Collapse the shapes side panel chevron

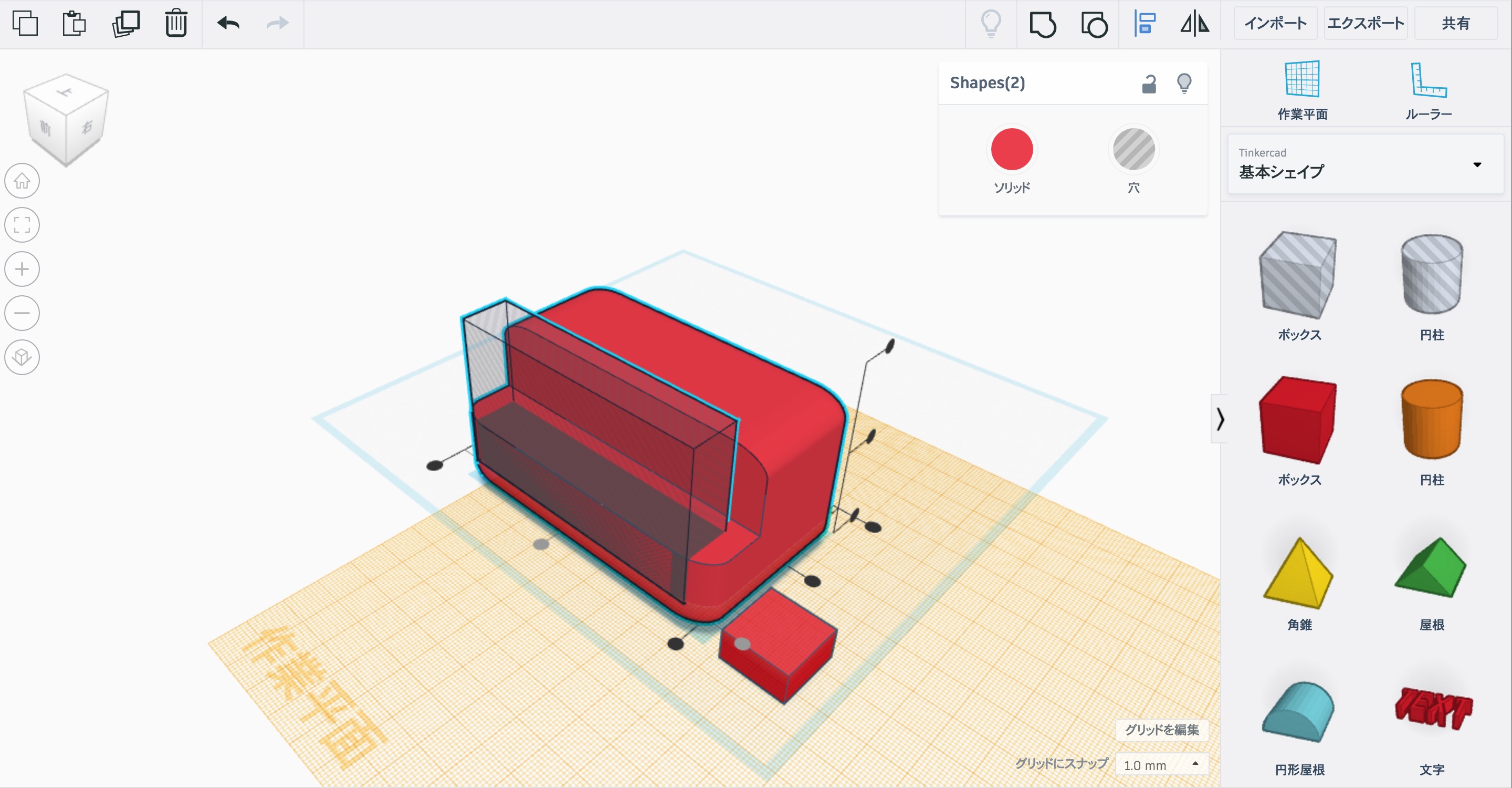(1220, 419)
